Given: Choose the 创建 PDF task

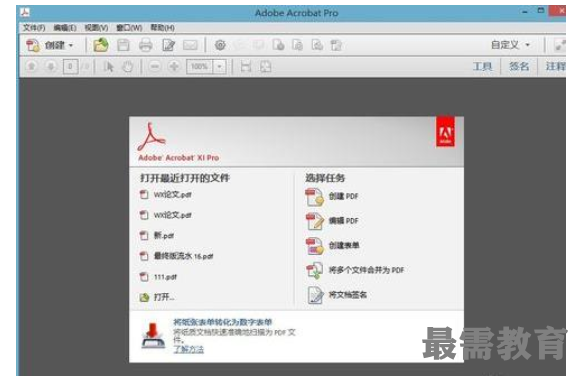Looking at the screenshot, I should click(x=332, y=197).
